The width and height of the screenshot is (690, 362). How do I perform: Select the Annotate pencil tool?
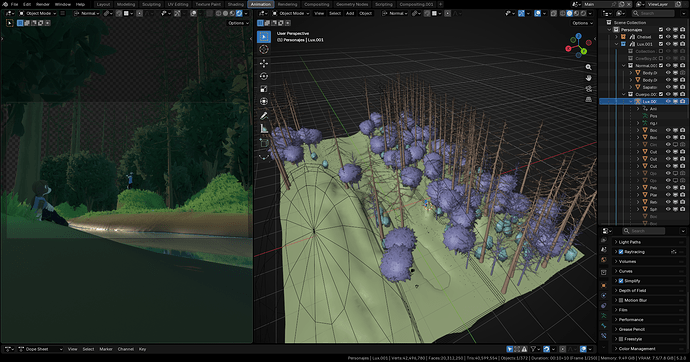(x=264, y=116)
